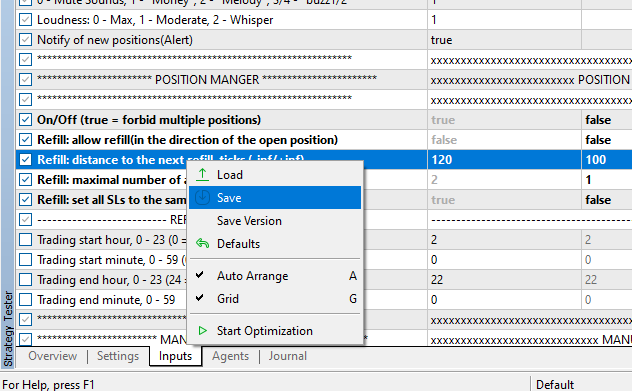
Task: Click the Start Optimization play icon
Action: pos(202,331)
